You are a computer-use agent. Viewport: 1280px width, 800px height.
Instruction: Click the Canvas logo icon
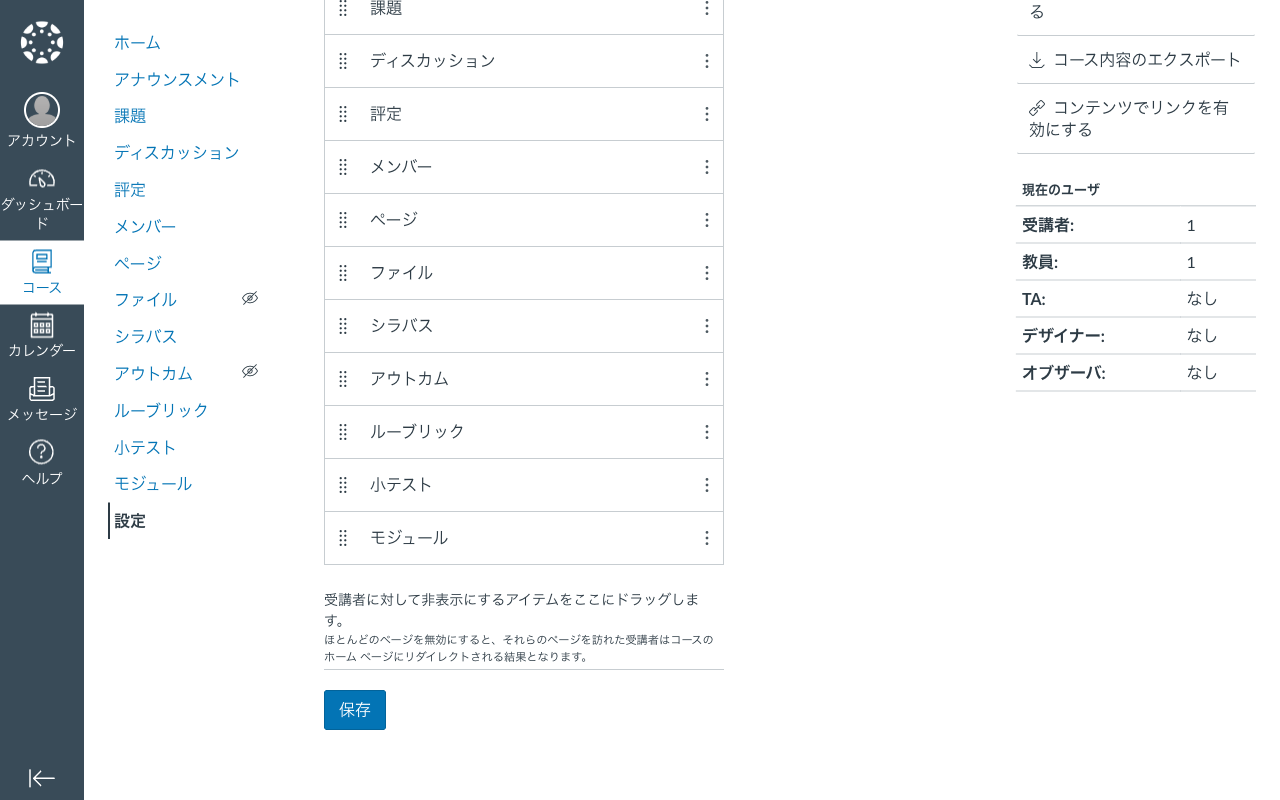41,42
